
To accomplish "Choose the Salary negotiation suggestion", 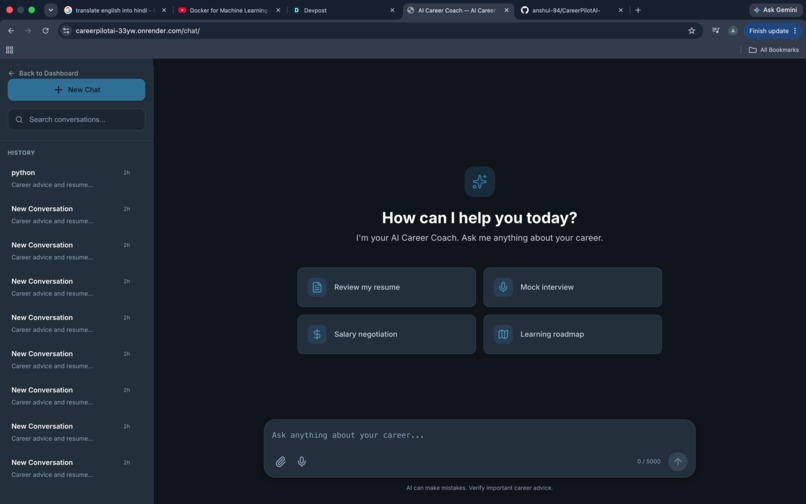I will click(x=387, y=334).
